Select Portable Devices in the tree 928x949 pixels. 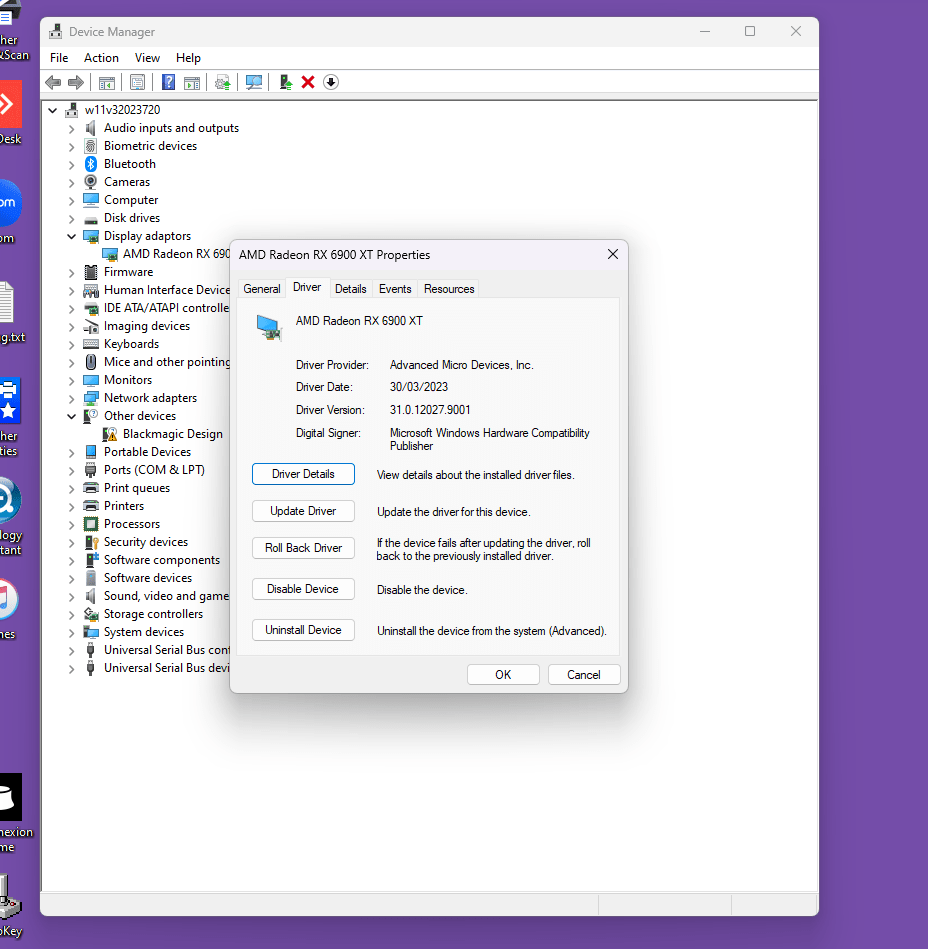click(147, 452)
